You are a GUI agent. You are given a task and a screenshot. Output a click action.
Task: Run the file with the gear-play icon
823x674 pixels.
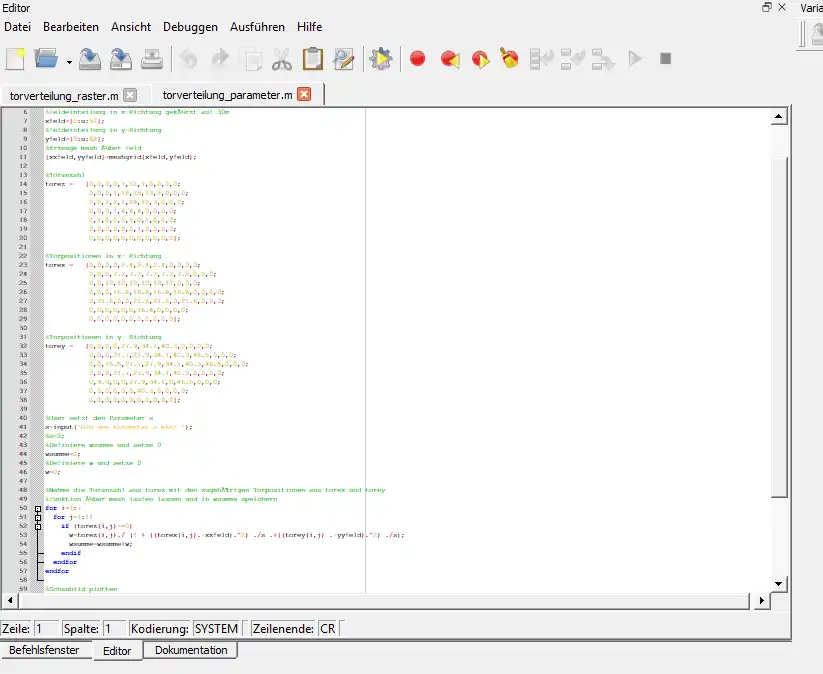click(x=381, y=59)
